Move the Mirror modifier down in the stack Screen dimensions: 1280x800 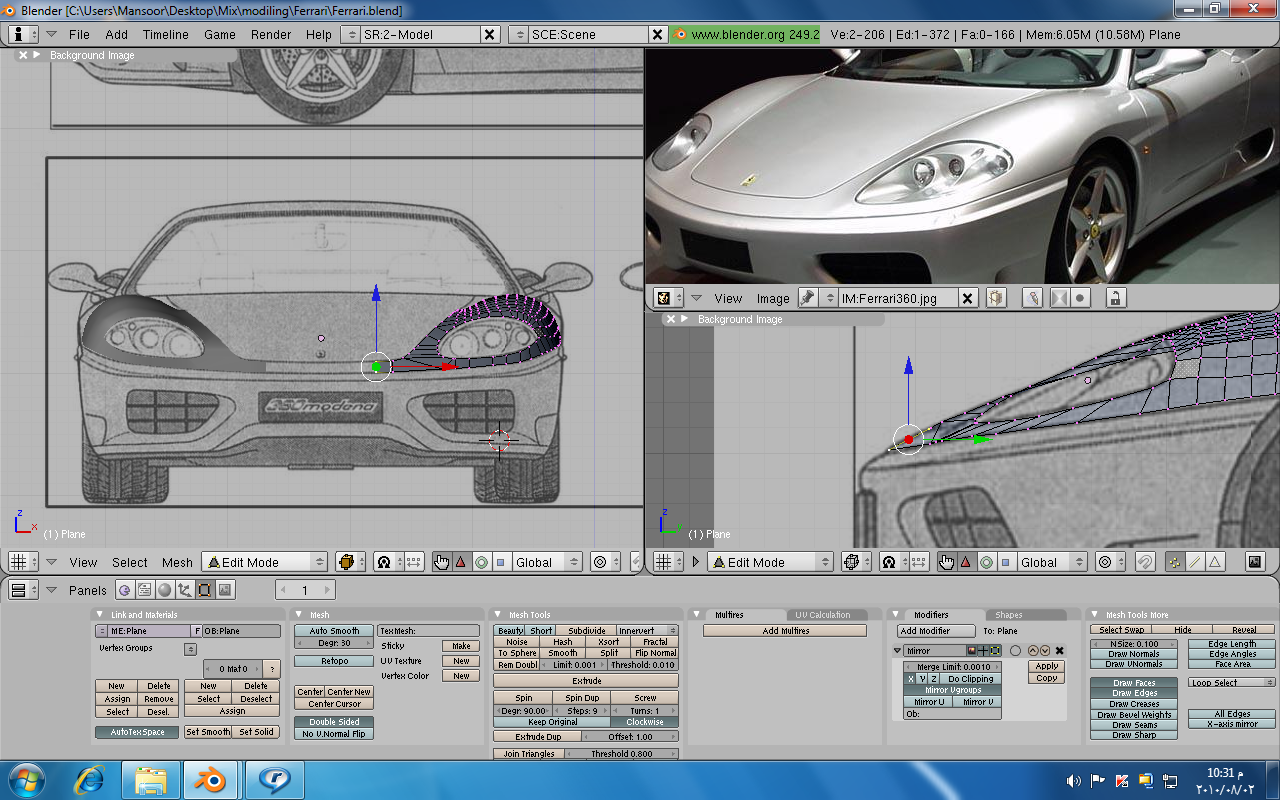point(1045,650)
